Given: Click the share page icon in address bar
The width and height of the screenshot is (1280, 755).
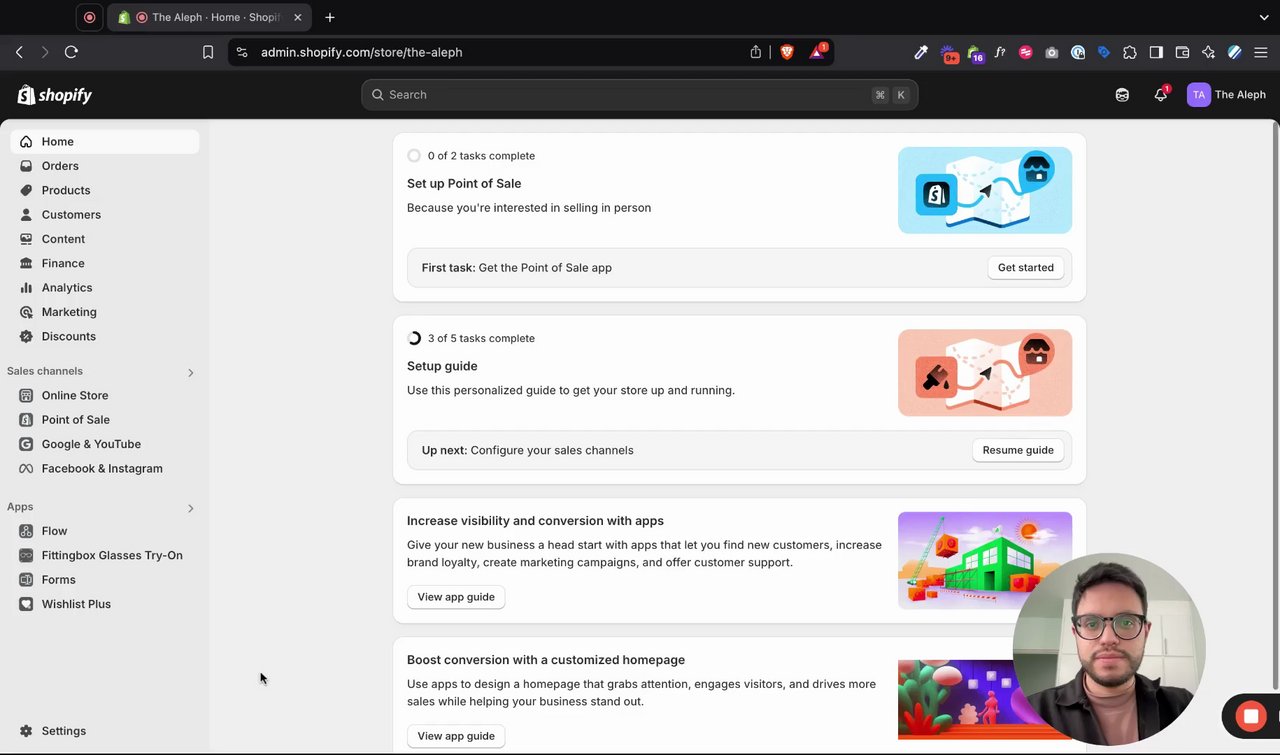Looking at the screenshot, I should click(x=756, y=52).
